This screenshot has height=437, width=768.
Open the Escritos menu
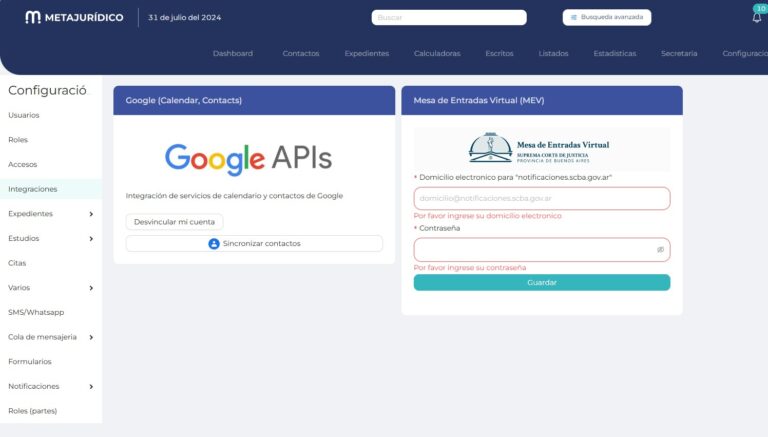point(499,53)
